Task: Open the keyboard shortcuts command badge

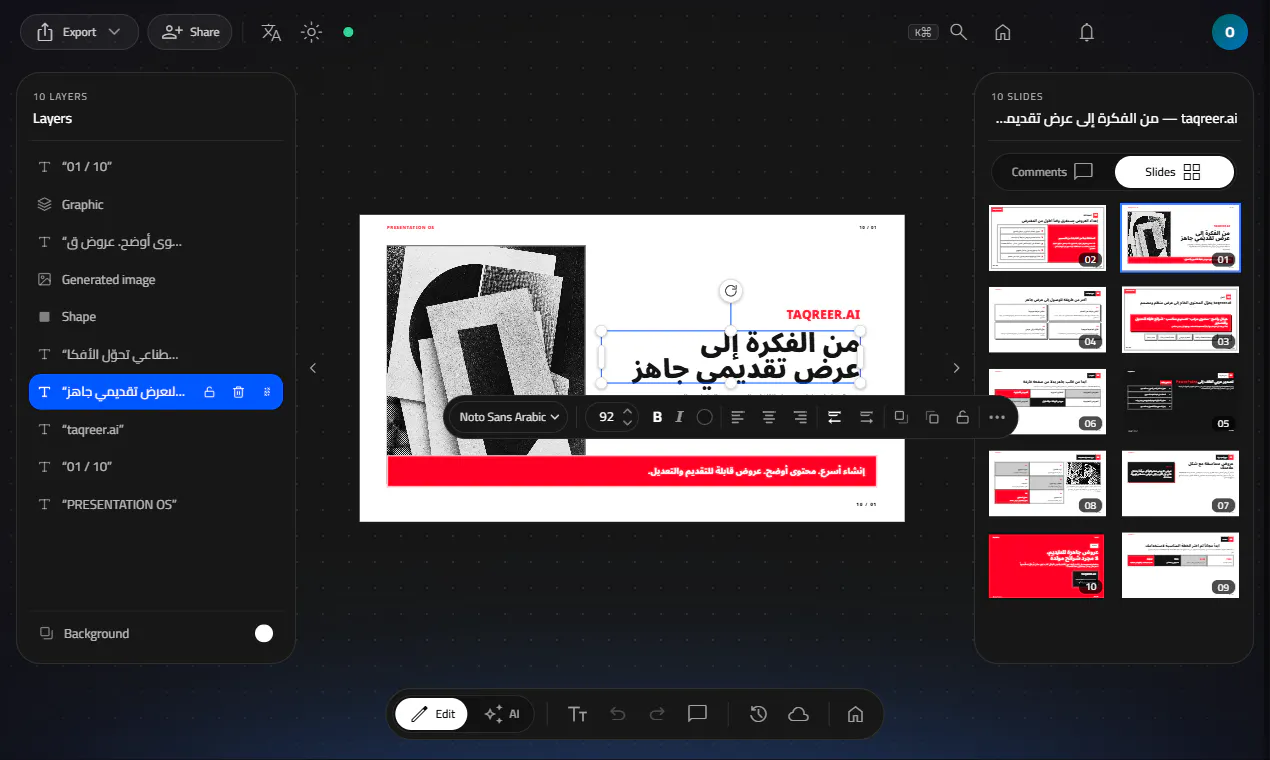Action: click(922, 32)
